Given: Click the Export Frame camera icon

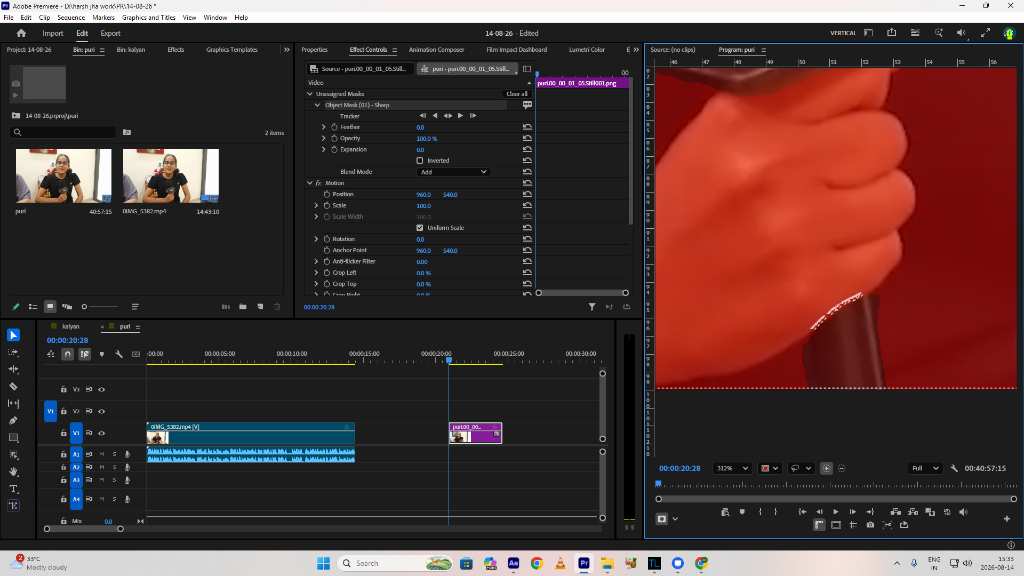Looking at the screenshot, I should (x=870, y=525).
